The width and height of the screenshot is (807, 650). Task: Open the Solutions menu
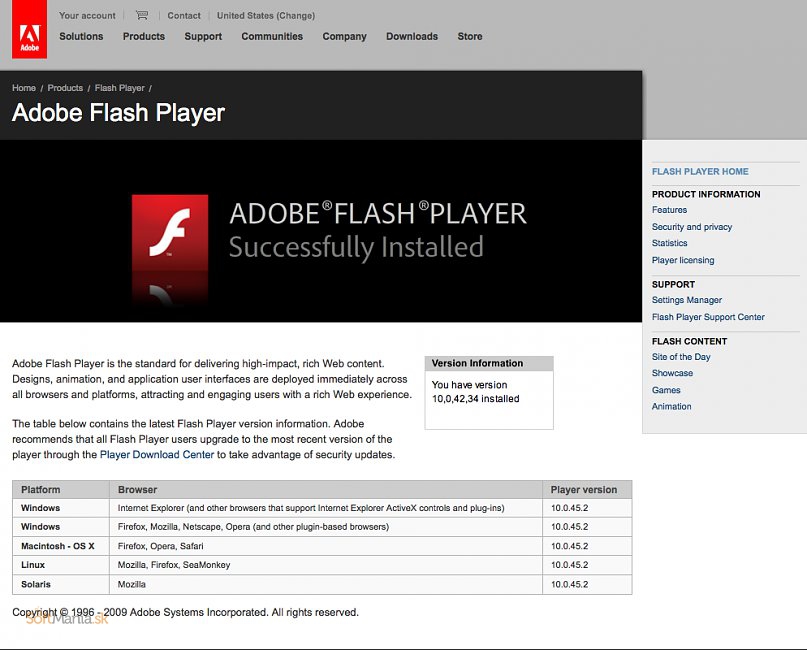coord(81,37)
